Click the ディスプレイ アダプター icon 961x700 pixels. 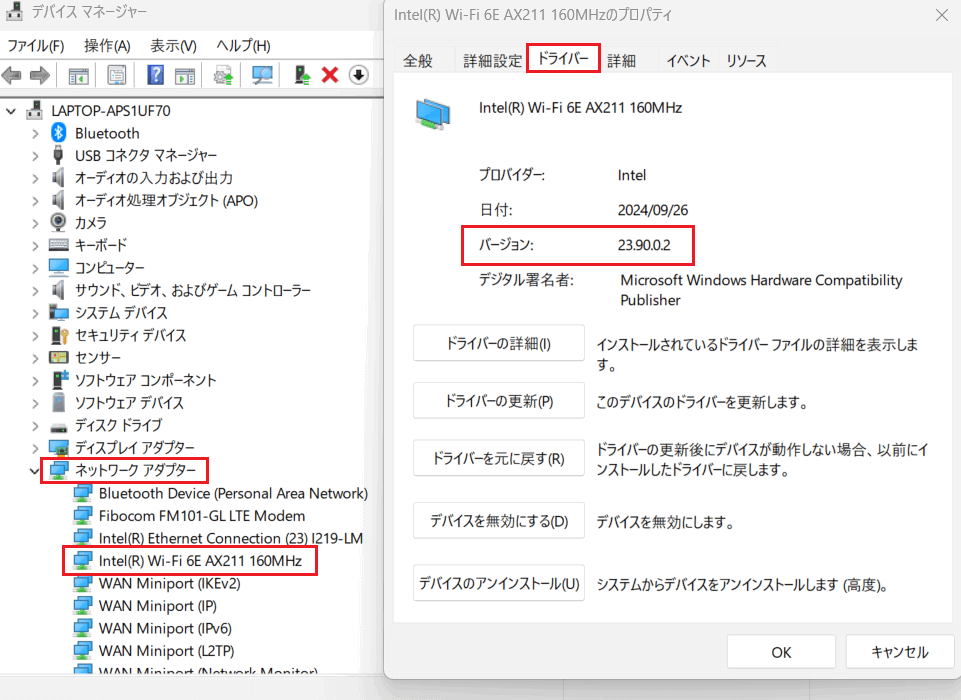[x=59, y=447]
